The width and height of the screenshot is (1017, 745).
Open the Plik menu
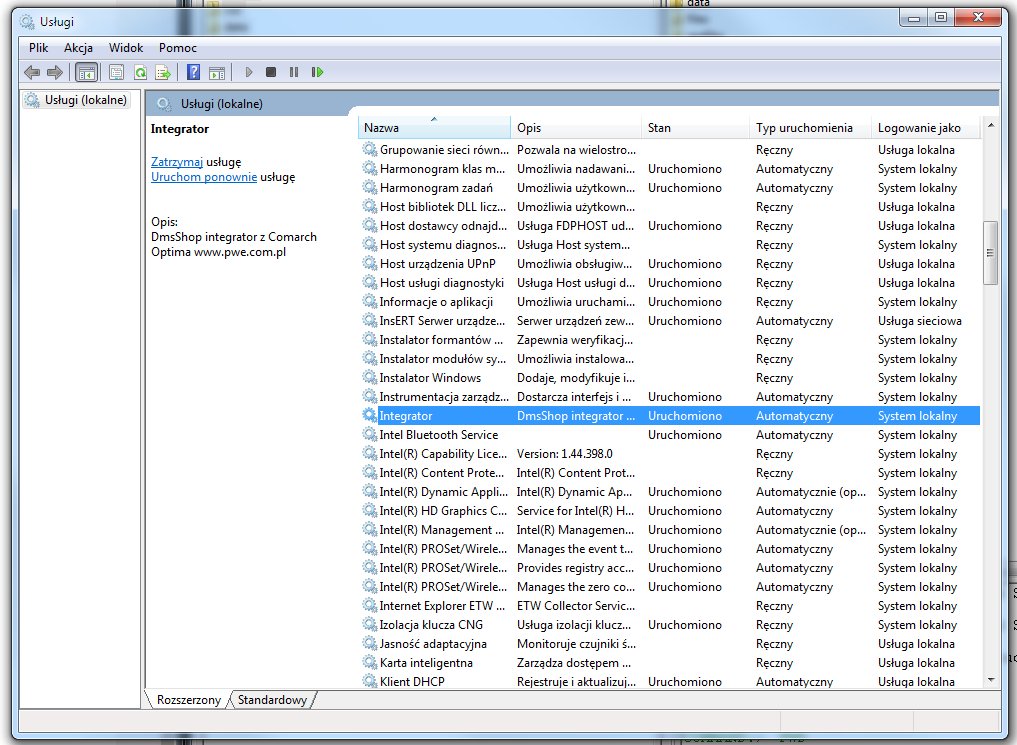click(38, 47)
